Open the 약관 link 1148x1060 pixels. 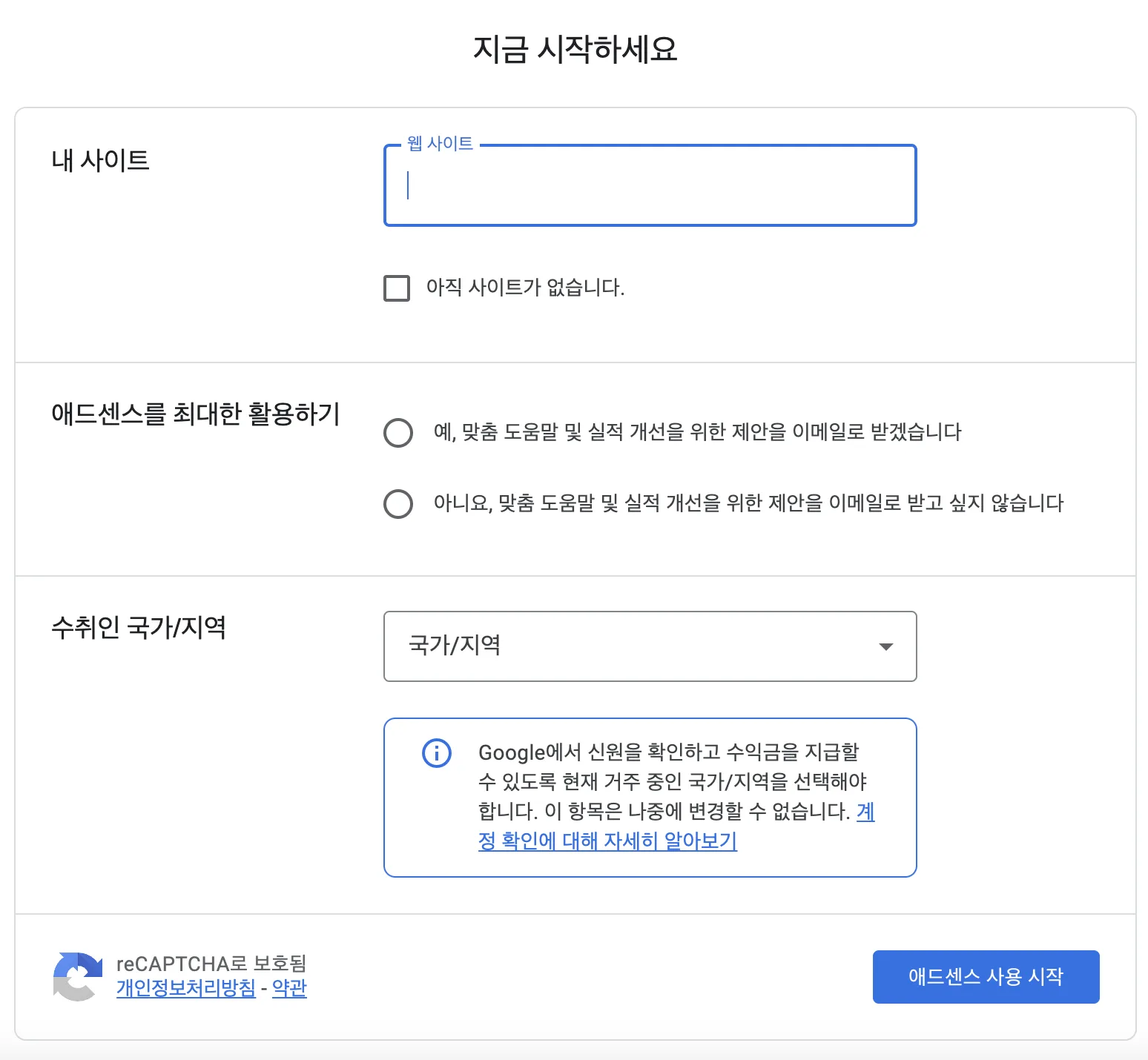(x=289, y=988)
